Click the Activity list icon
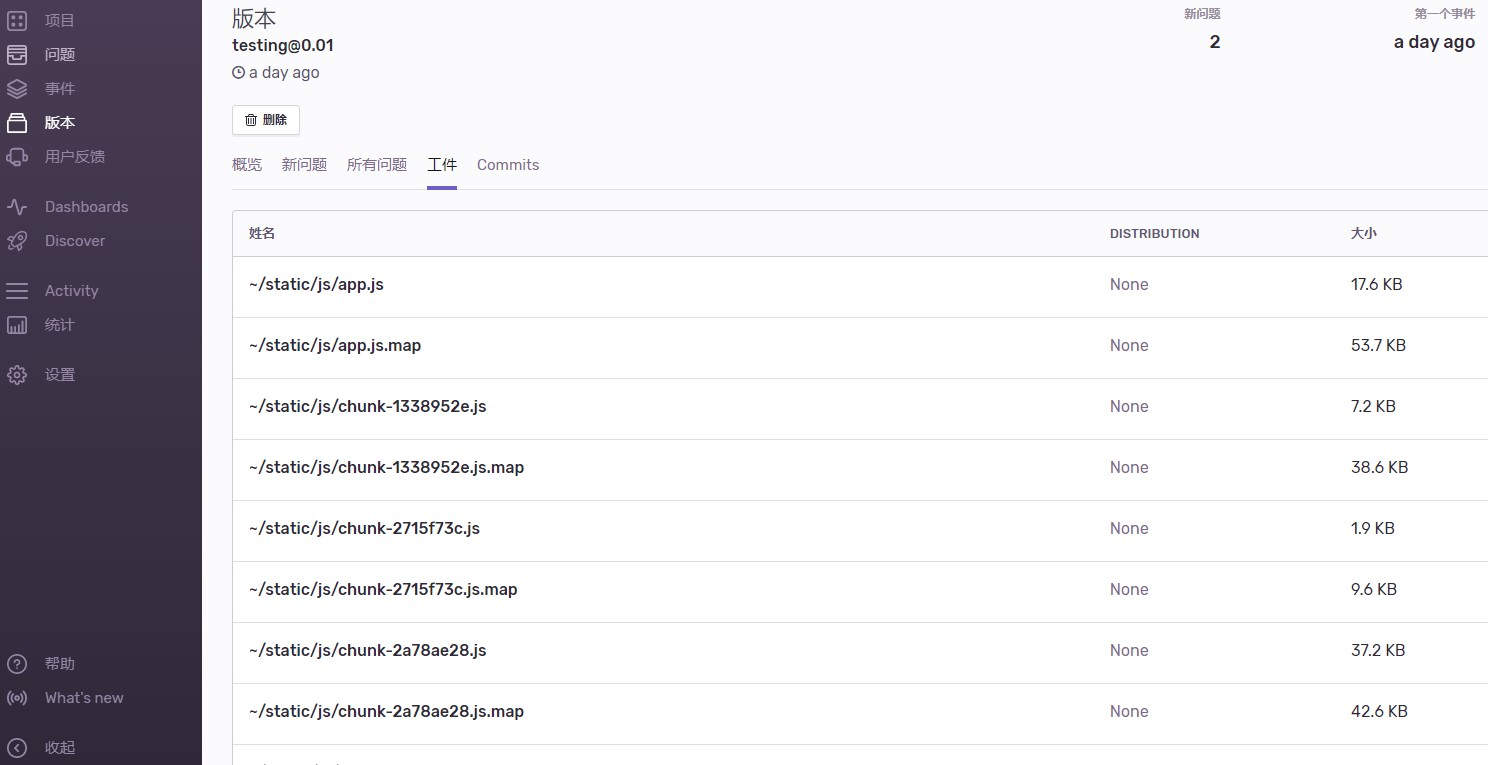This screenshot has height=765, width=1488. (x=17, y=290)
